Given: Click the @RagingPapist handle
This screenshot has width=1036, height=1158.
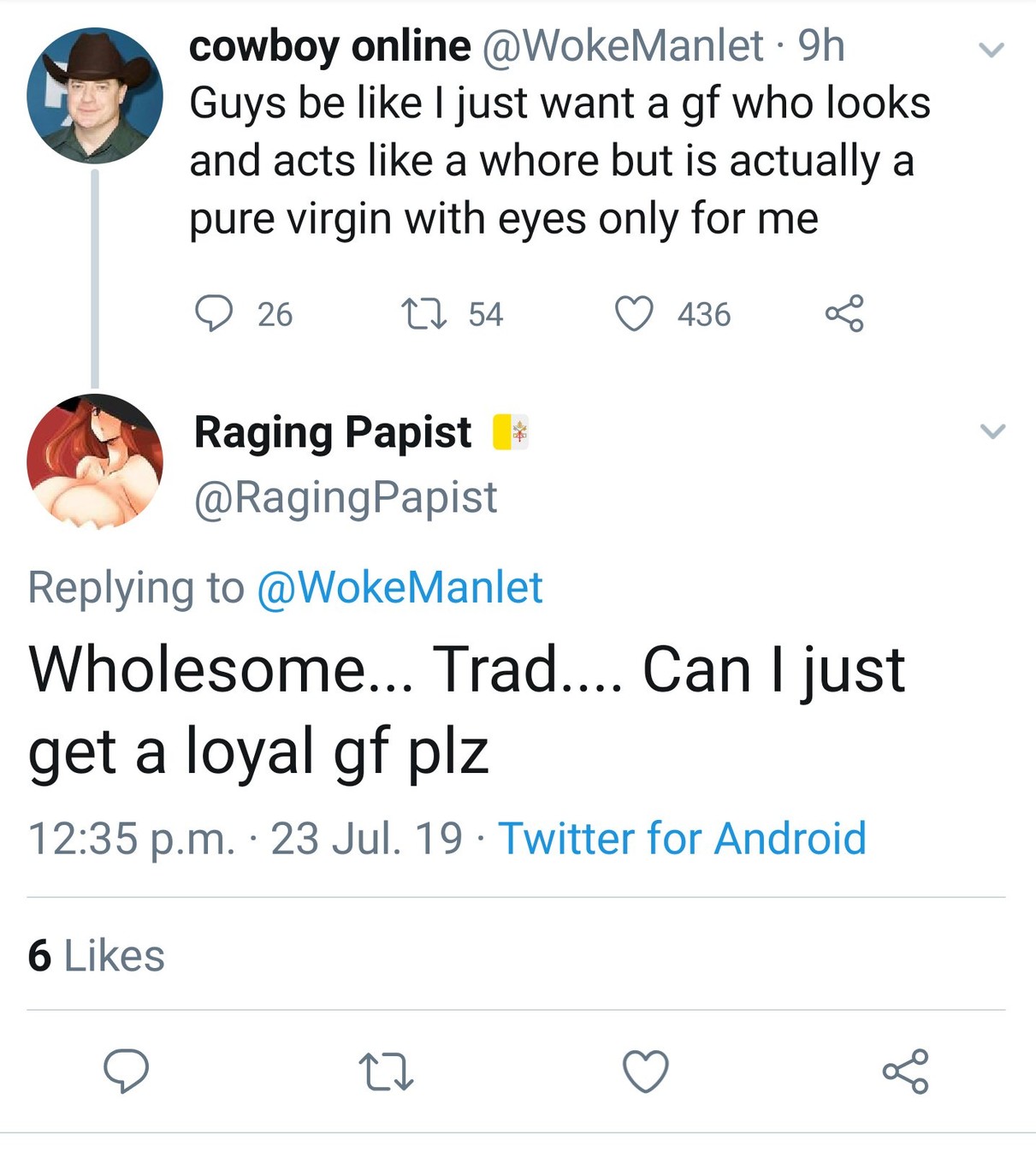Looking at the screenshot, I should (346, 497).
